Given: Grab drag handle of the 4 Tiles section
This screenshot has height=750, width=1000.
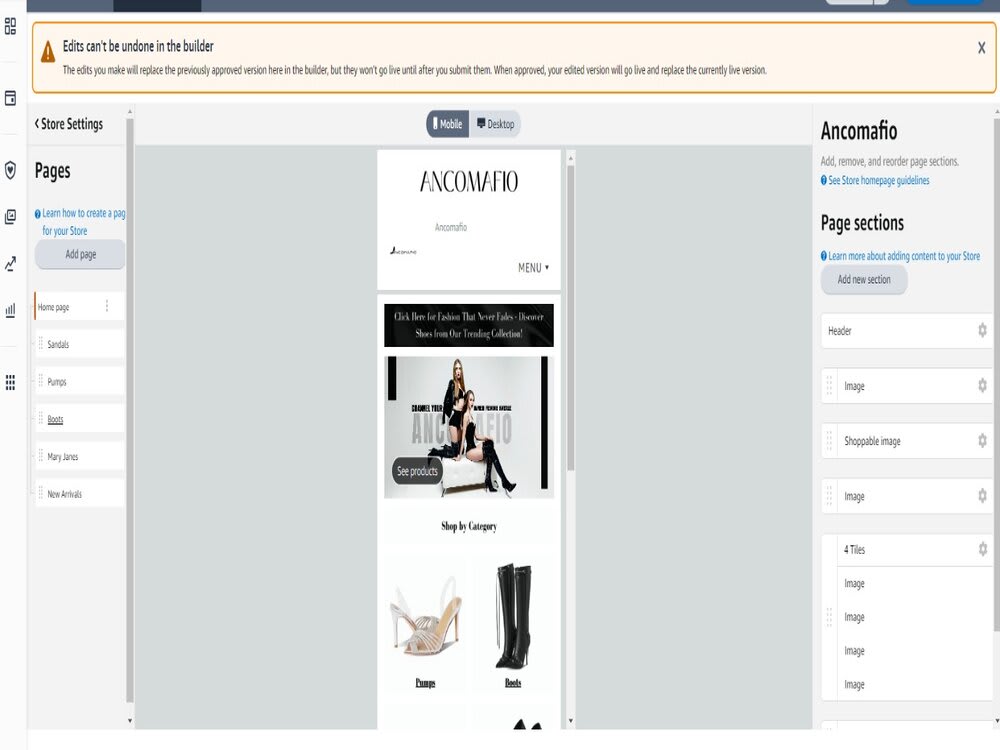Looking at the screenshot, I should pyautogui.click(x=829, y=617).
